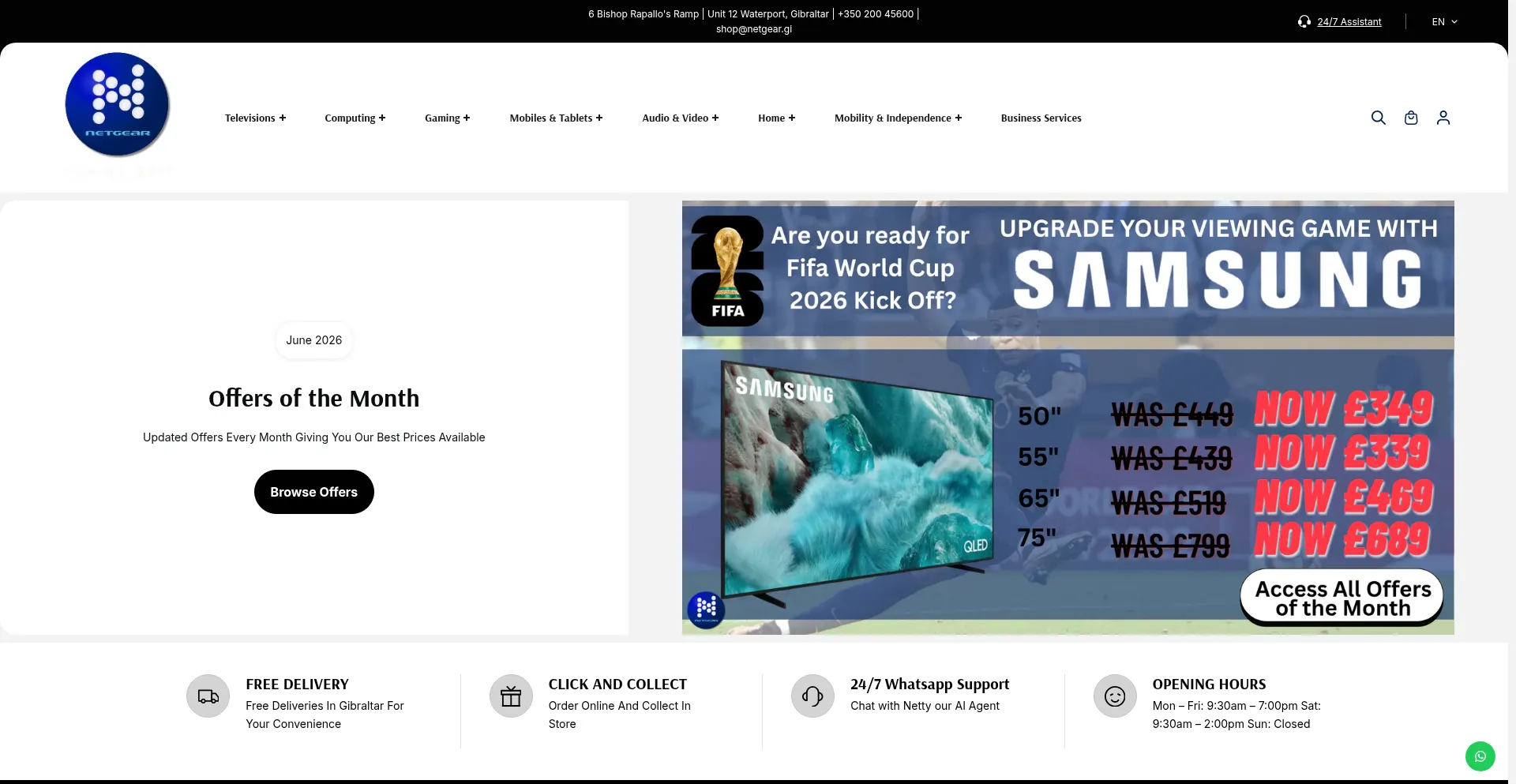Click Access All Offers of the Month
Screen dimensions: 1516x784
[1342, 598]
